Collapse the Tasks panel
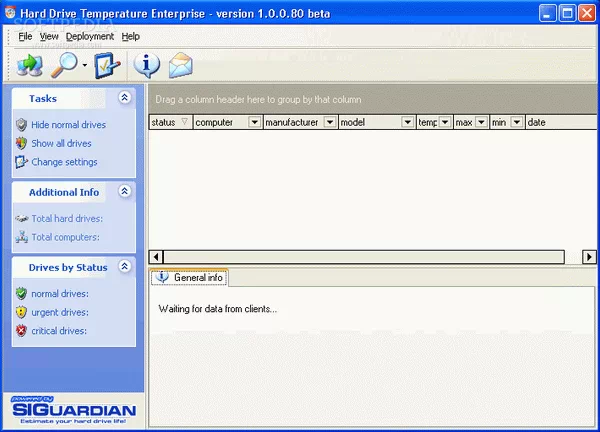 tap(124, 98)
